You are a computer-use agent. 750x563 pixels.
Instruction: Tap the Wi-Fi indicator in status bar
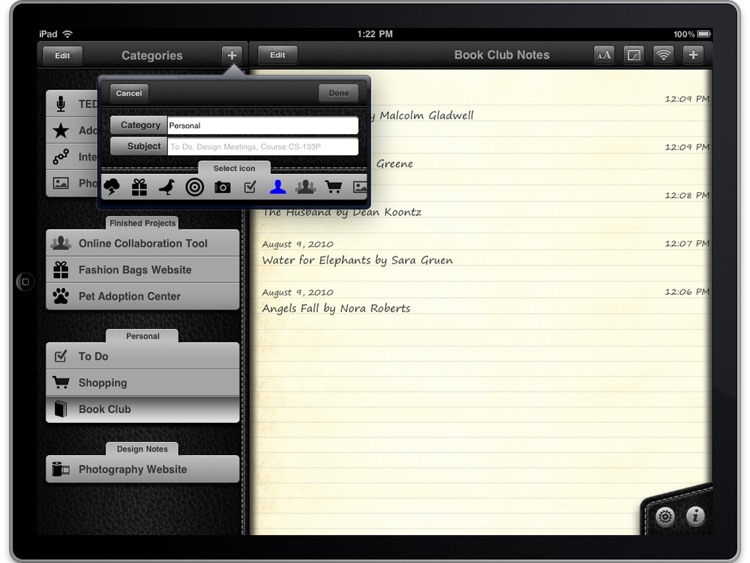point(67,34)
